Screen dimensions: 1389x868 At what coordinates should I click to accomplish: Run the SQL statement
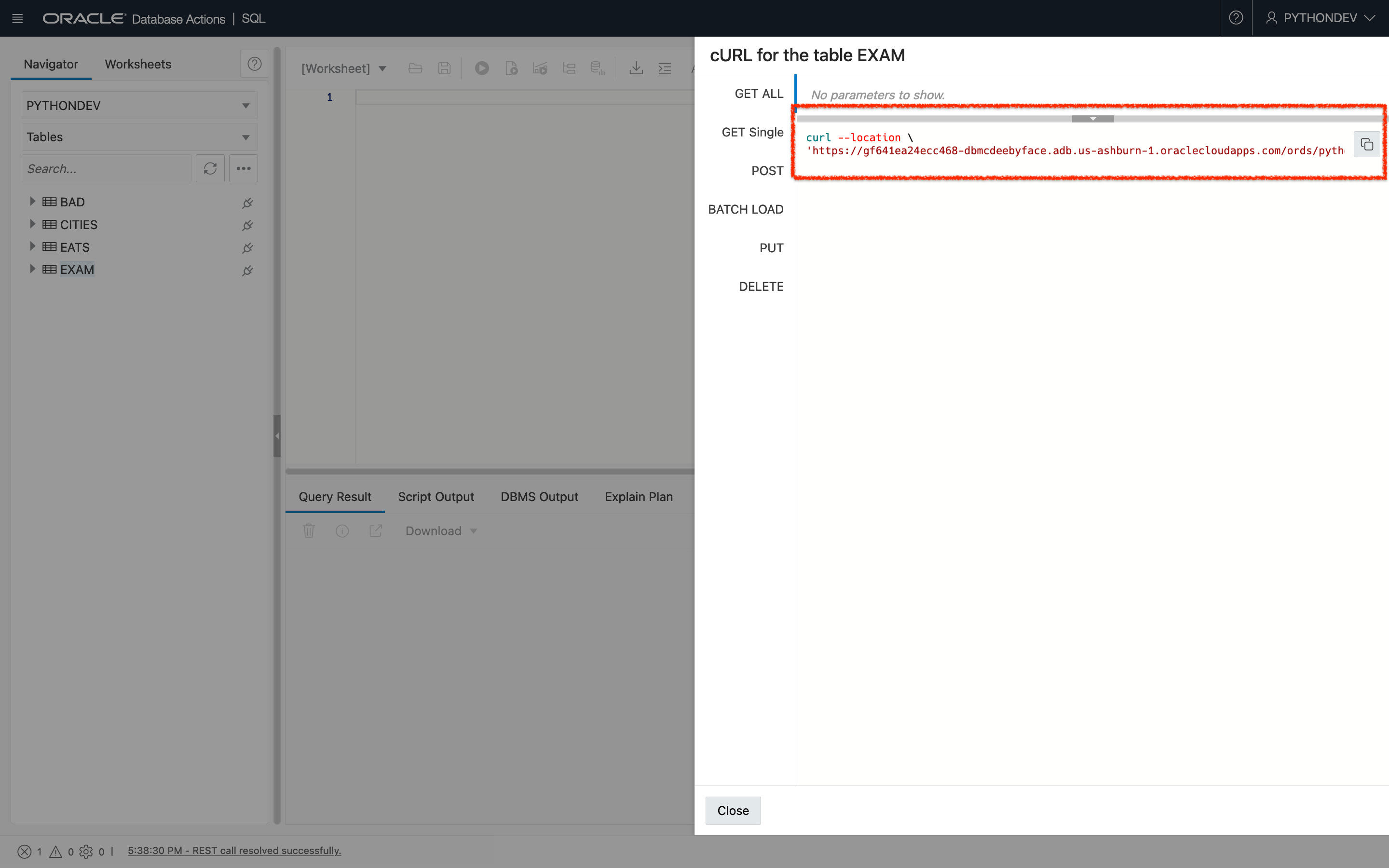coord(481,68)
